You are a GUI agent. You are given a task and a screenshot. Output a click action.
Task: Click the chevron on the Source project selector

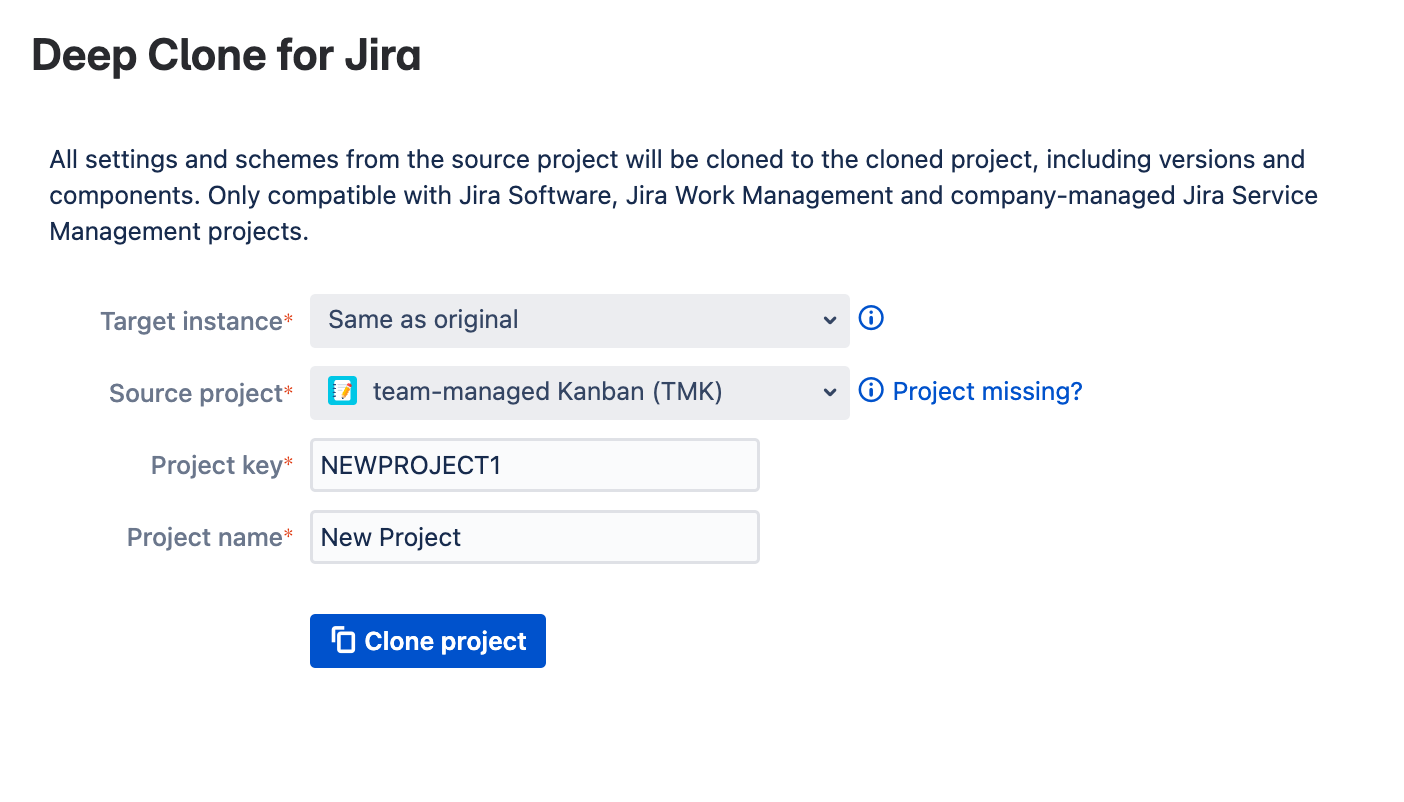829,392
